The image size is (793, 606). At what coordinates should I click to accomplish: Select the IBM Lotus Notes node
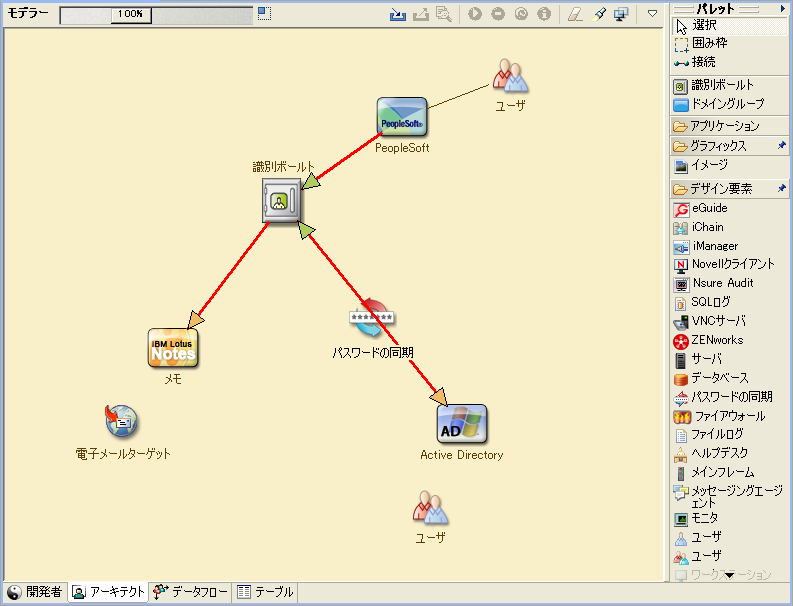[173, 348]
